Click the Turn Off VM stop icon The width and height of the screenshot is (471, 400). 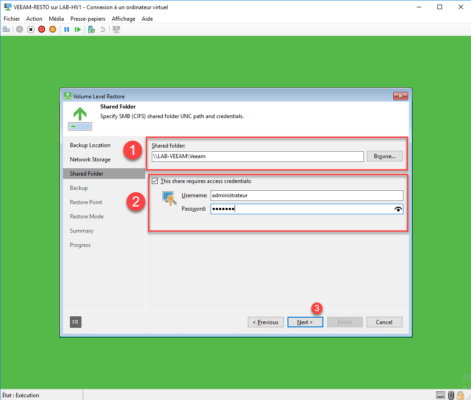(31, 30)
